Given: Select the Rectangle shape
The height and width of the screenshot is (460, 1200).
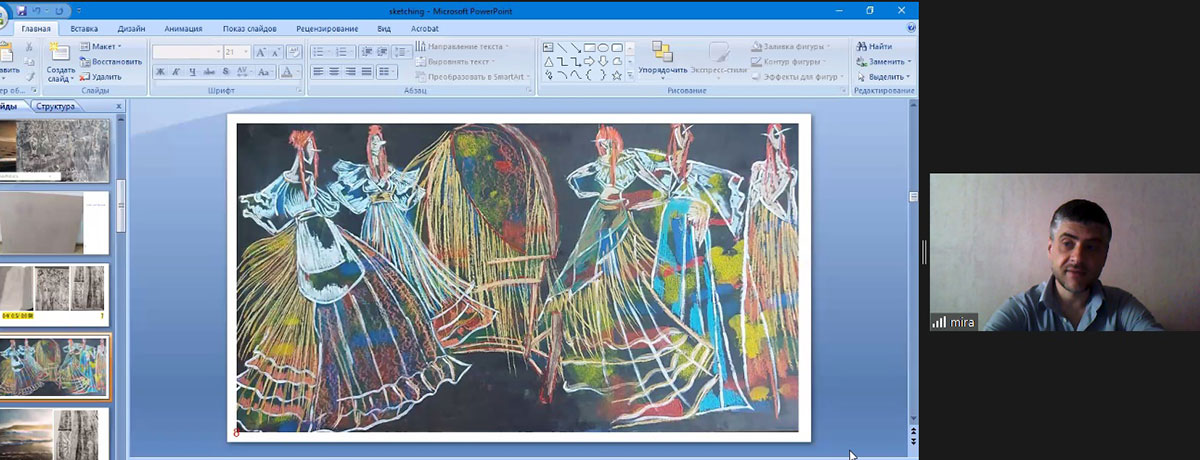Looking at the screenshot, I should [590, 47].
